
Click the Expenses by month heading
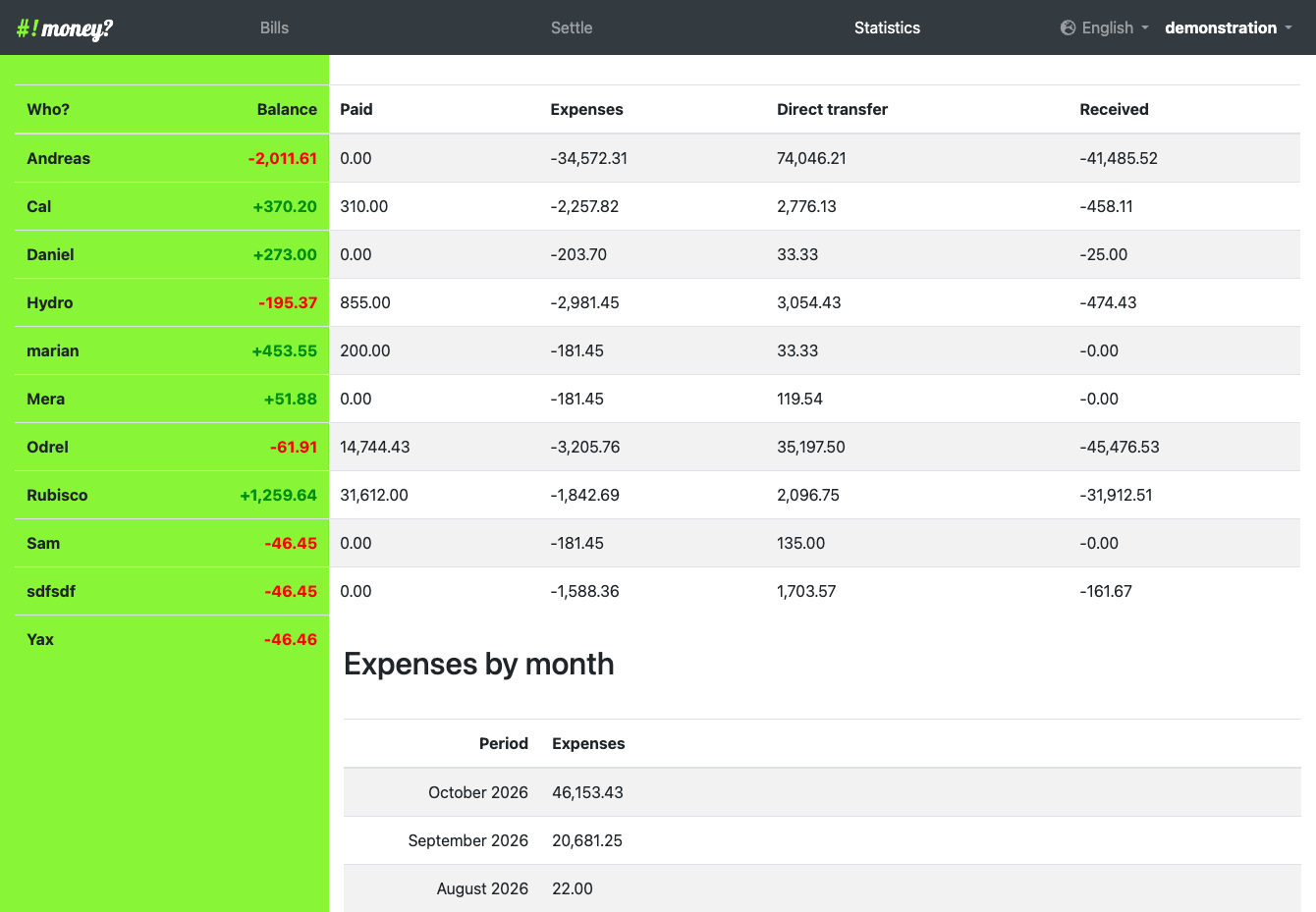(479, 665)
